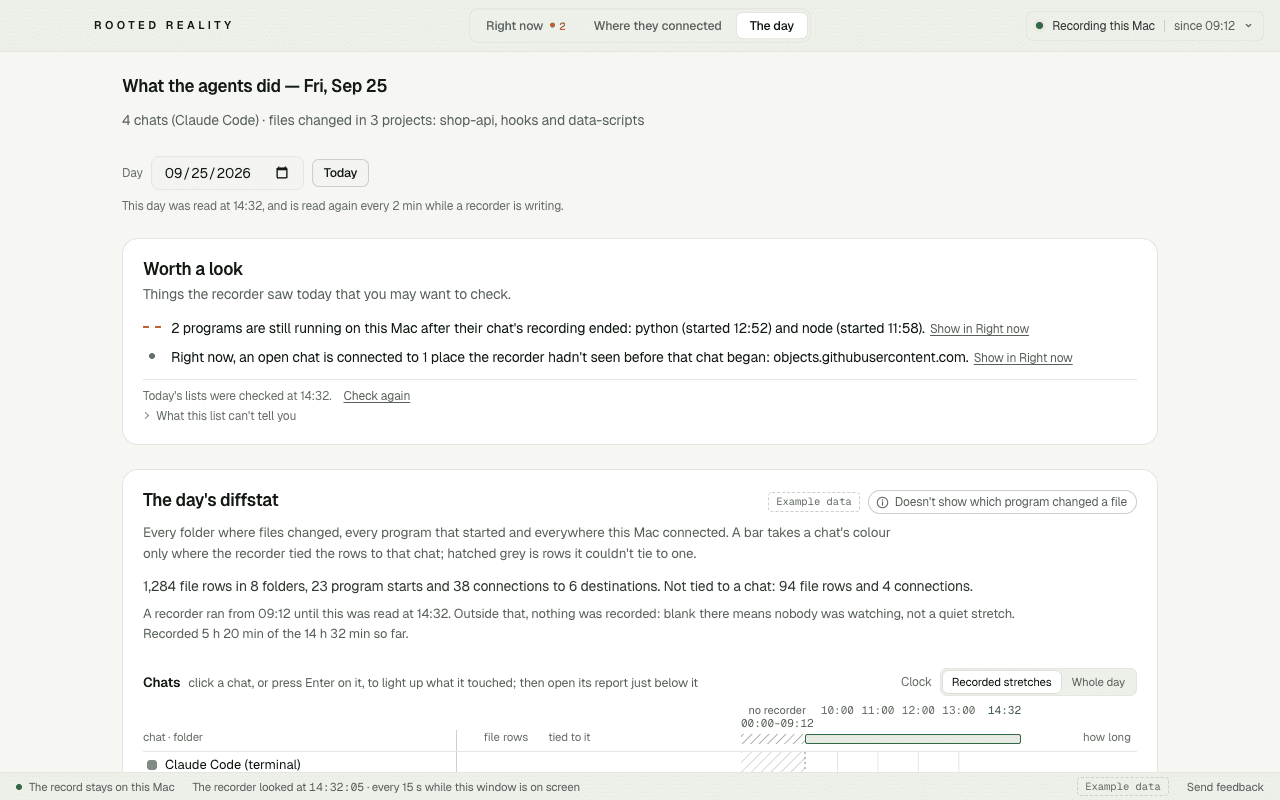The height and width of the screenshot is (800, 1280).
Task: Click the green recording status dot
Action: pyautogui.click(x=1040, y=26)
